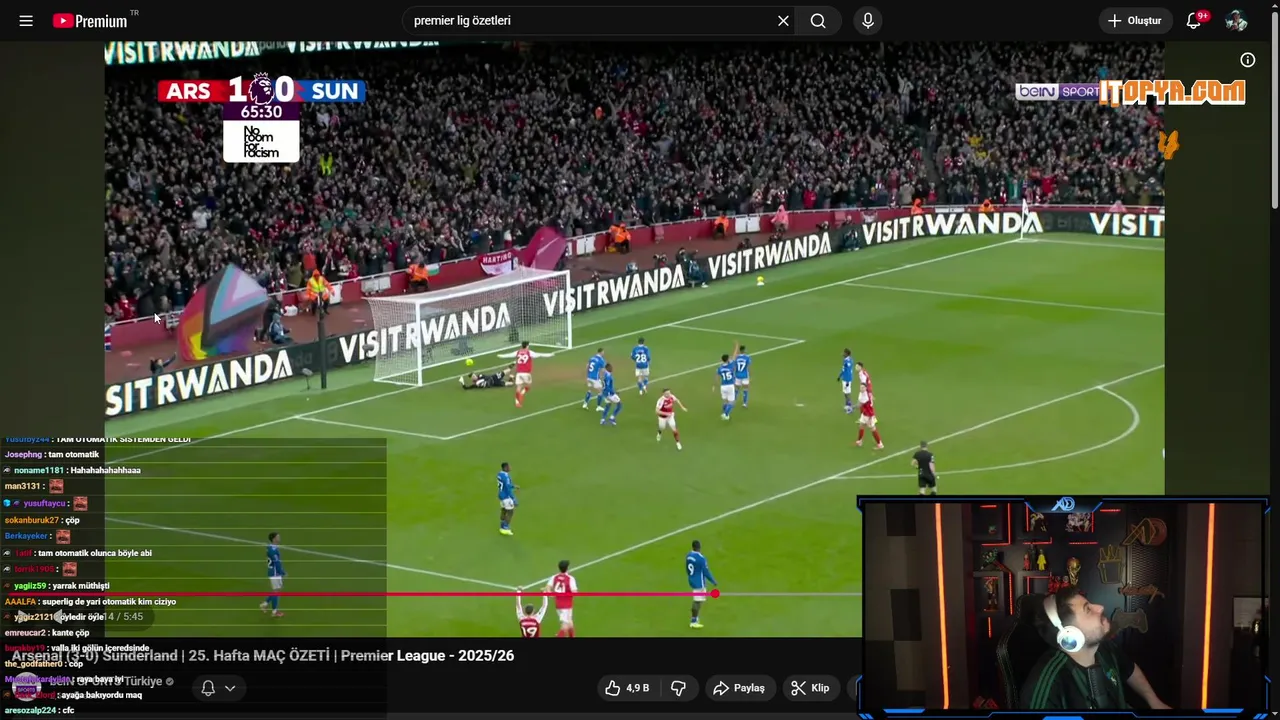The height and width of the screenshot is (720, 1280).
Task: Click the red progress bar scrubber handle
Action: tap(715, 594)
